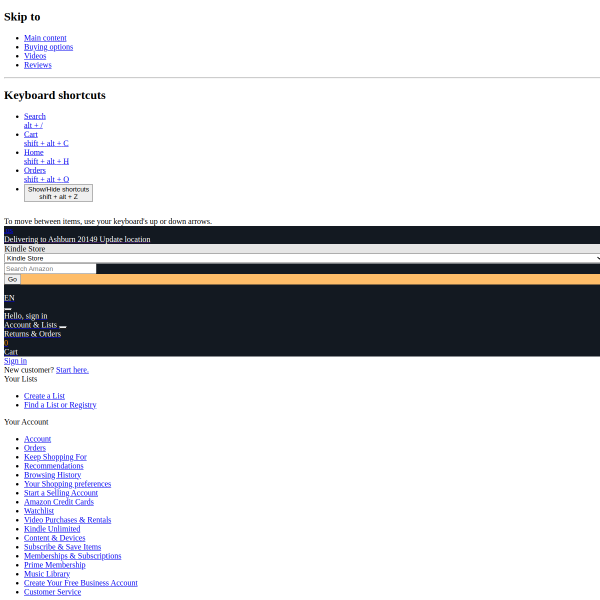Viewport: 600px width, 600px height.
Task: Click Subscribe & Save Items
Action: coord(63,547)
